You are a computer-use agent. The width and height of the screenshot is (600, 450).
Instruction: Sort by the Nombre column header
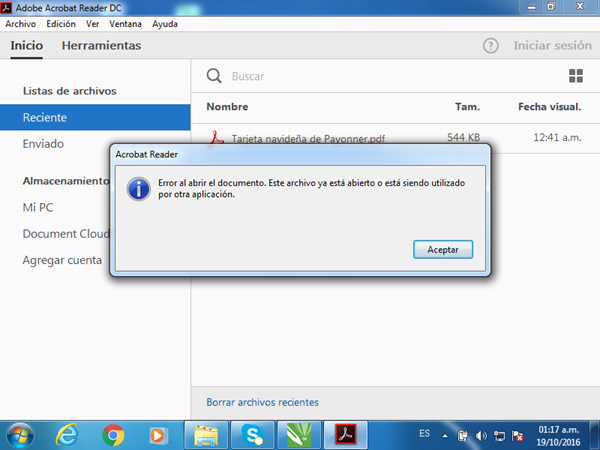227,107
